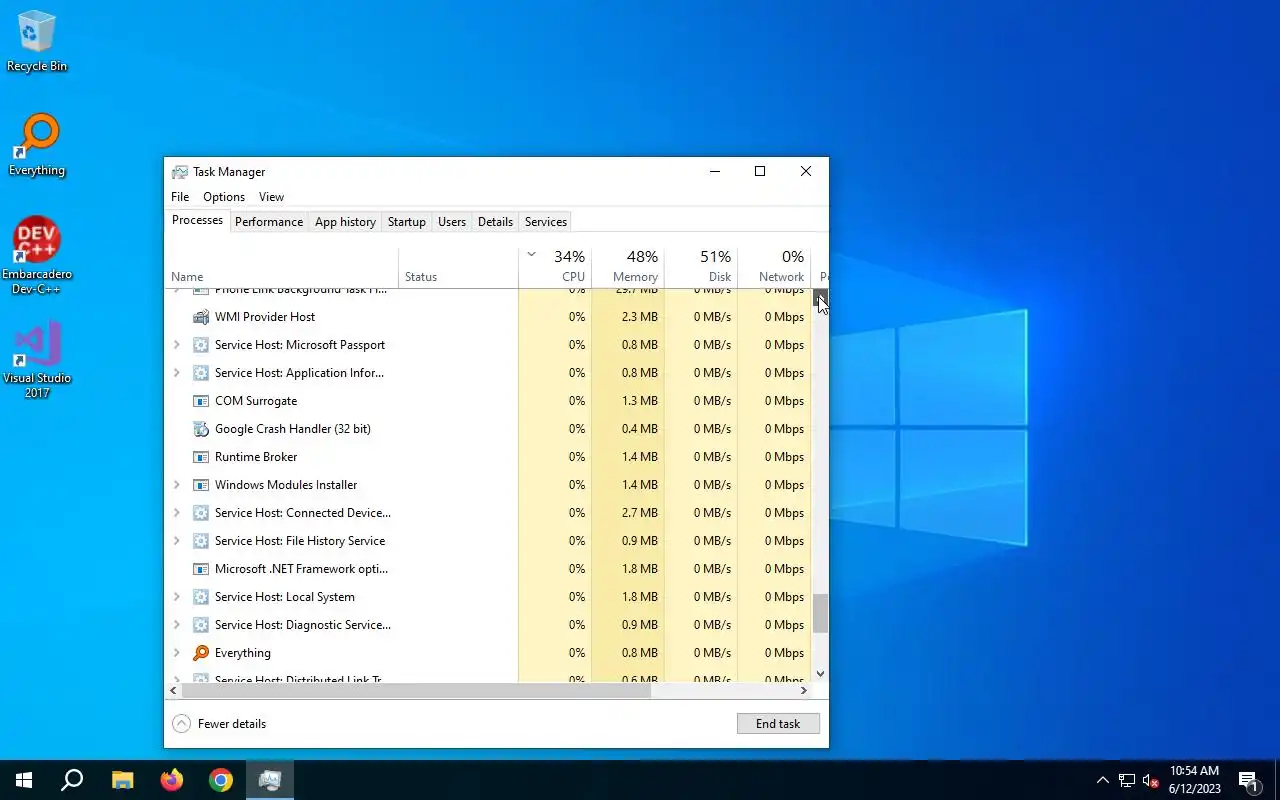Click the Windows Modules Installer icon

[x=200, y=485]
